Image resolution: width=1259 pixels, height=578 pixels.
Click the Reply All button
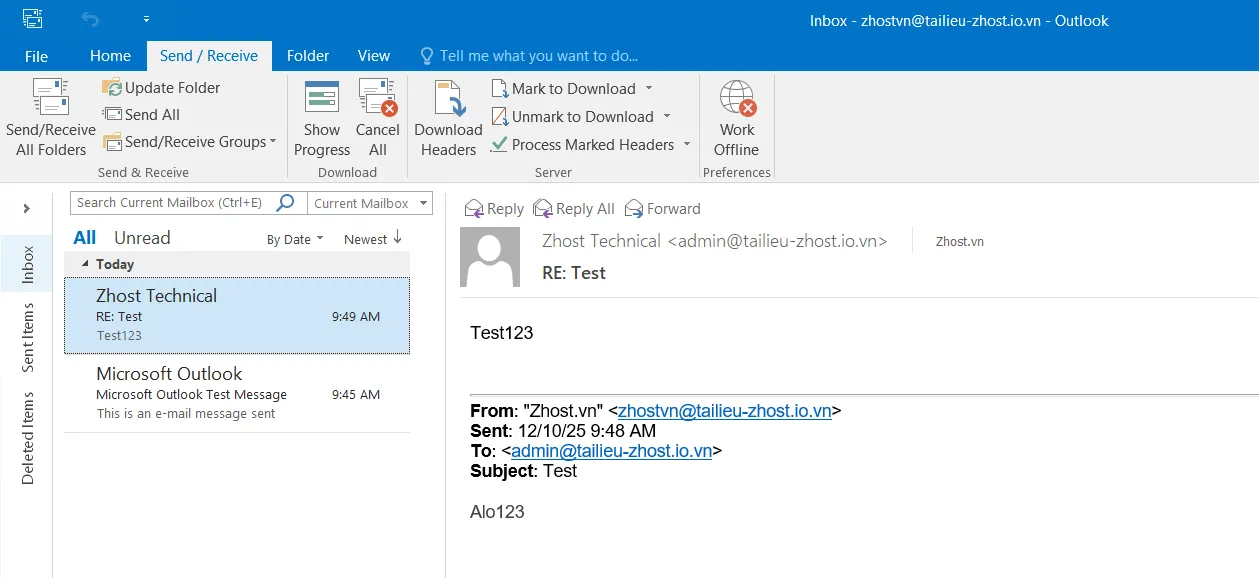[573, 208]
